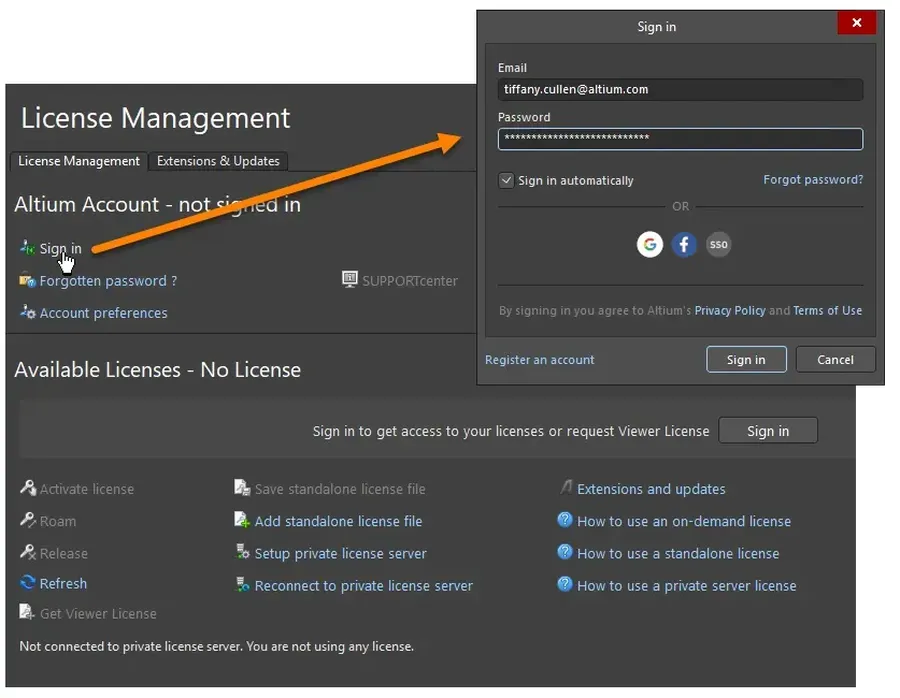Click the Password input field
Screen dimensions: 900x698
coord(680,139)
